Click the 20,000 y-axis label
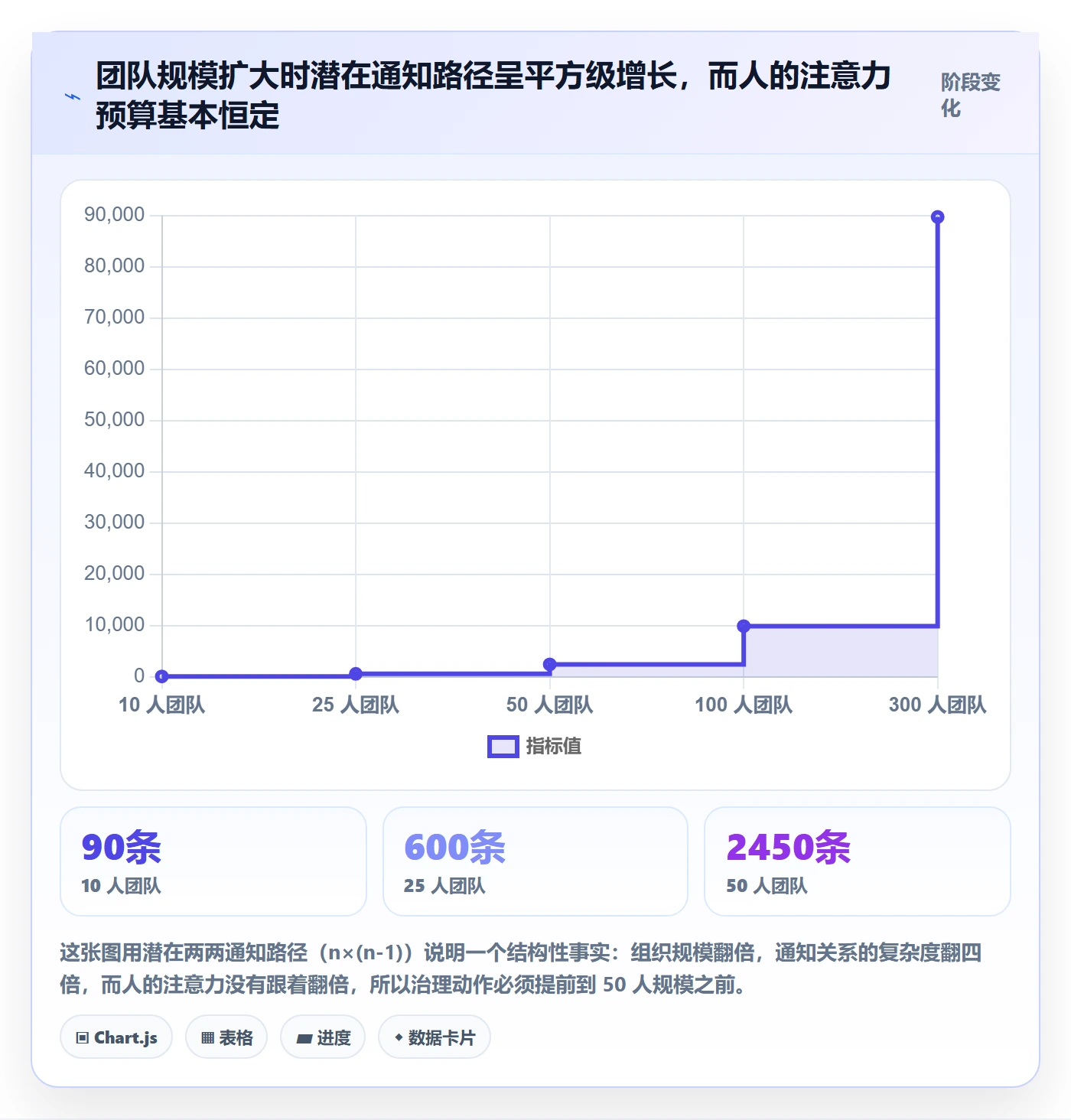The image size is (1071, 1120). point(115,574)
